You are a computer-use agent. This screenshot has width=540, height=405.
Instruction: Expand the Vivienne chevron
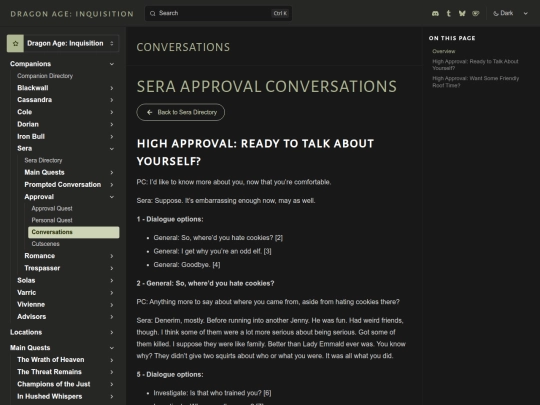point(112,305)
